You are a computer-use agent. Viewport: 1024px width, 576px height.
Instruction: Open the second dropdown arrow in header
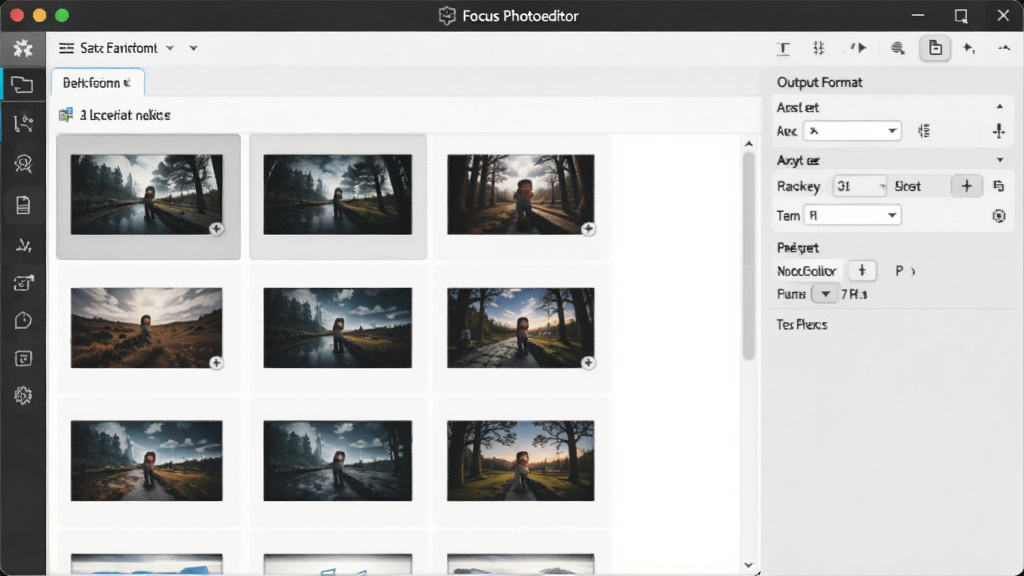tap(193, 48)
